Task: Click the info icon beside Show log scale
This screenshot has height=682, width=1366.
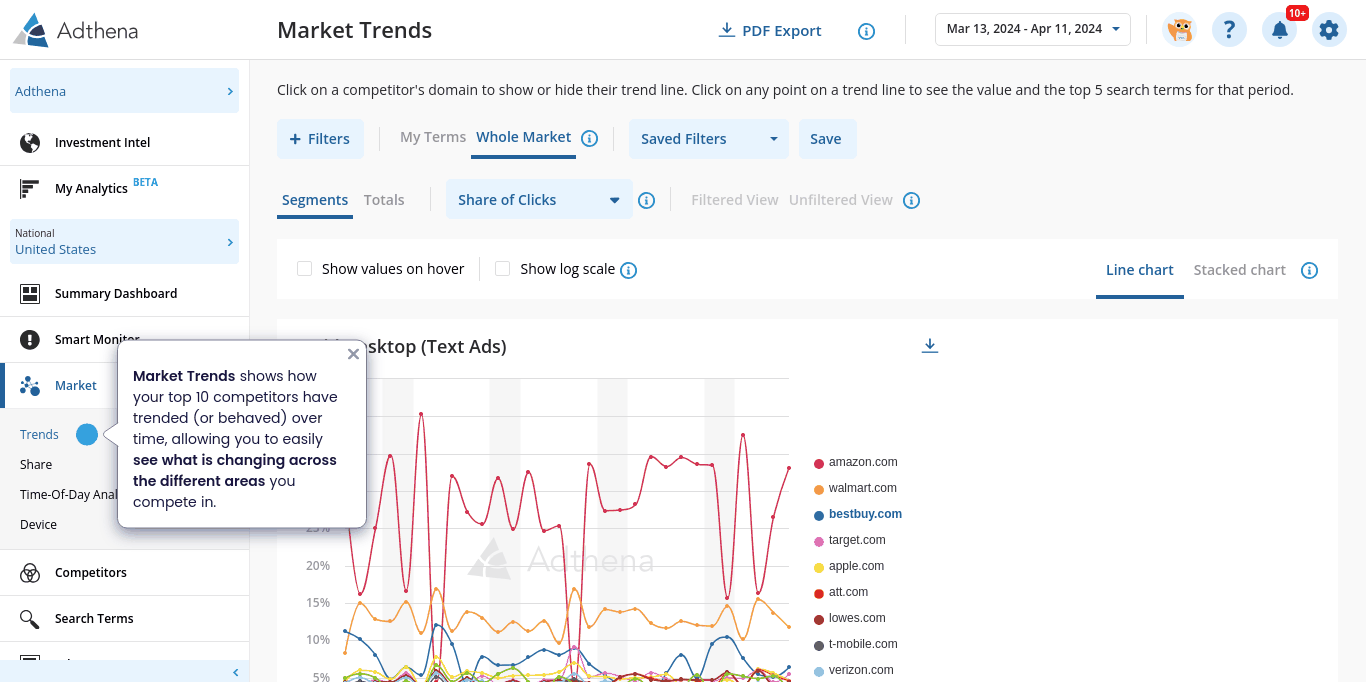Action: pos(628,270)
